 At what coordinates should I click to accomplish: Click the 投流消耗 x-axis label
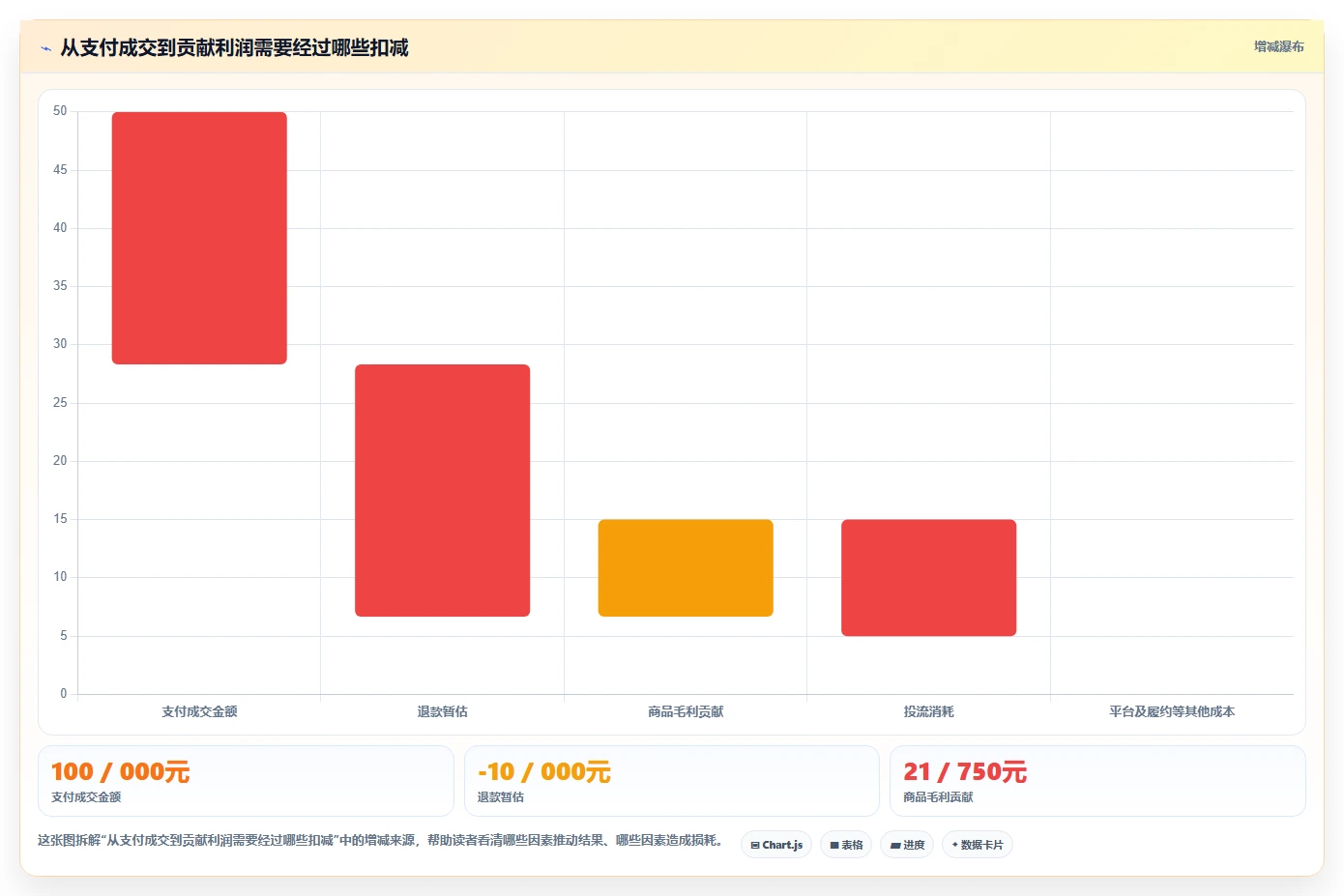(x=929, y=711)
